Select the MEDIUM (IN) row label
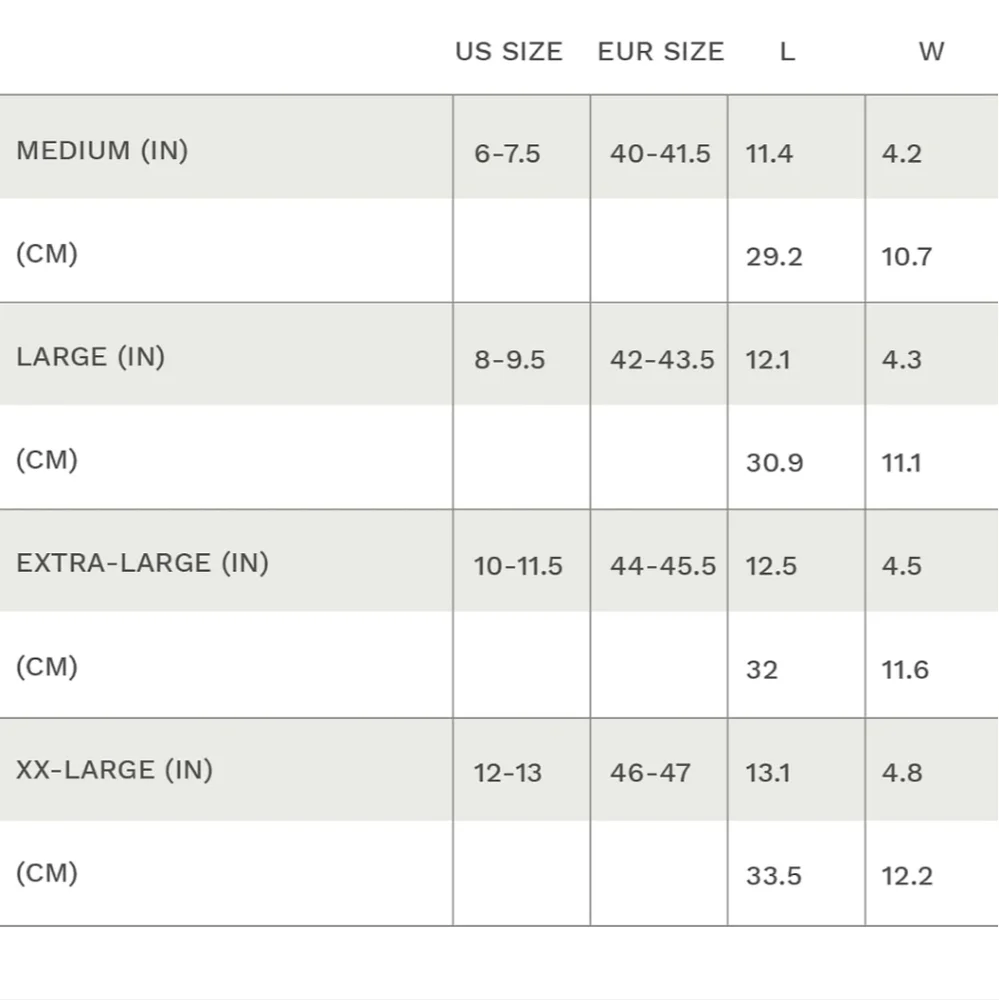 (102, 151)
